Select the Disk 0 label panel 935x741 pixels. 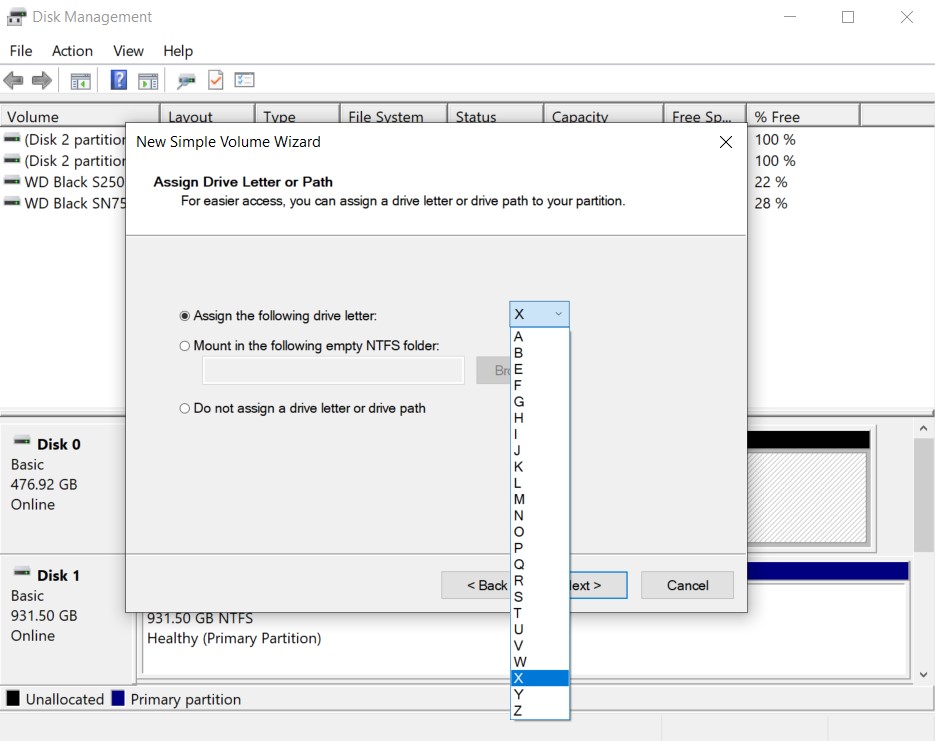(x=63, y=487)
